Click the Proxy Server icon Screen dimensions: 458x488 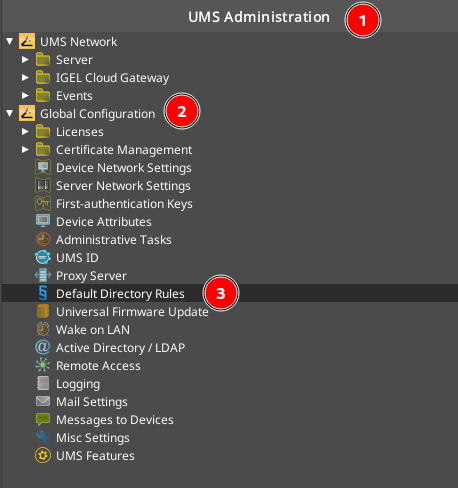tap(43, 275)
